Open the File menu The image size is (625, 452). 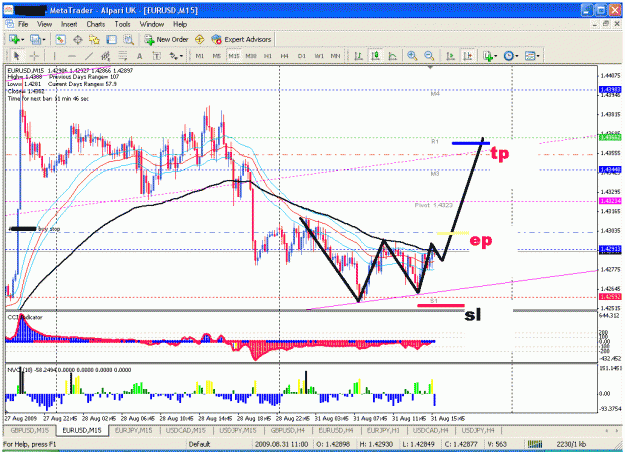23,24
